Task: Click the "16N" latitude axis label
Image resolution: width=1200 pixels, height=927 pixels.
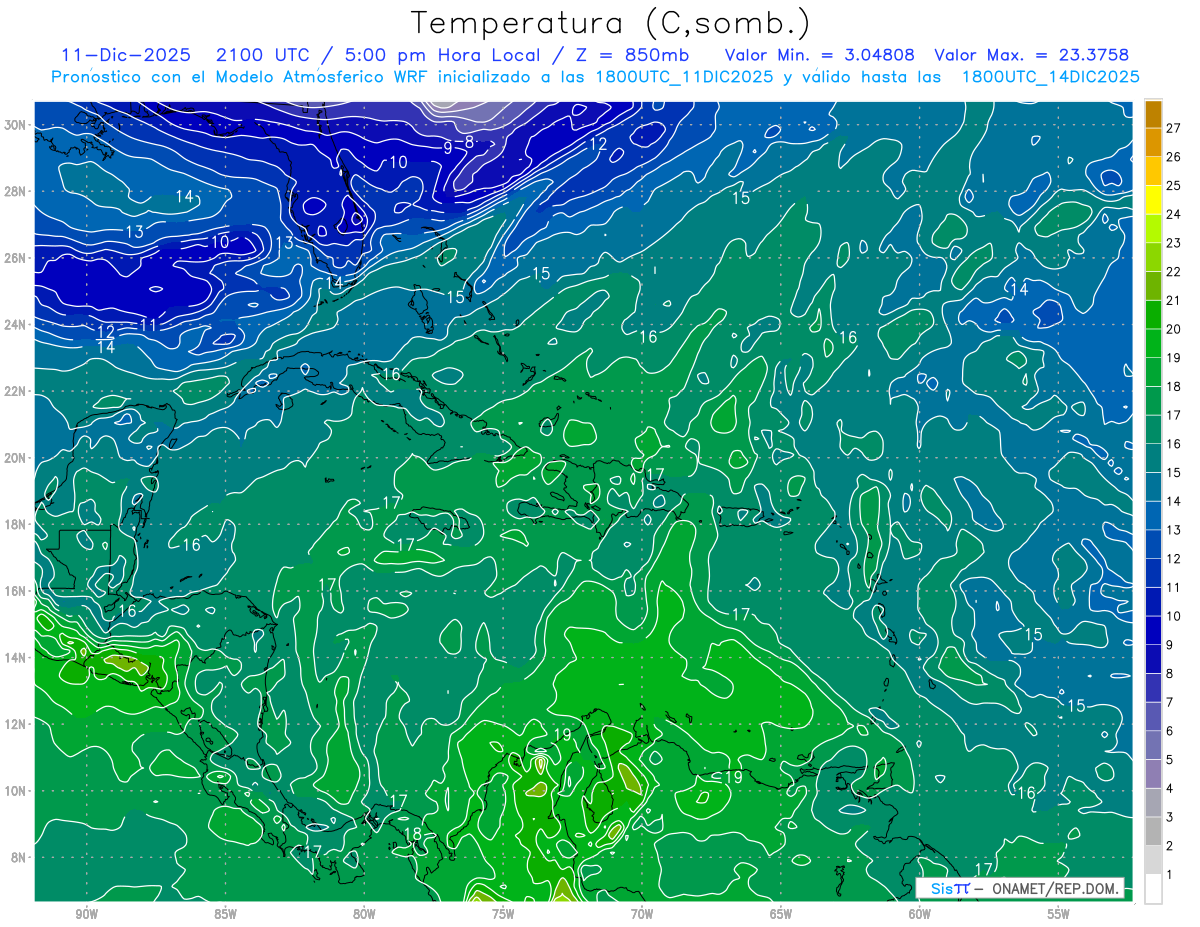Action: coord(17,591)
